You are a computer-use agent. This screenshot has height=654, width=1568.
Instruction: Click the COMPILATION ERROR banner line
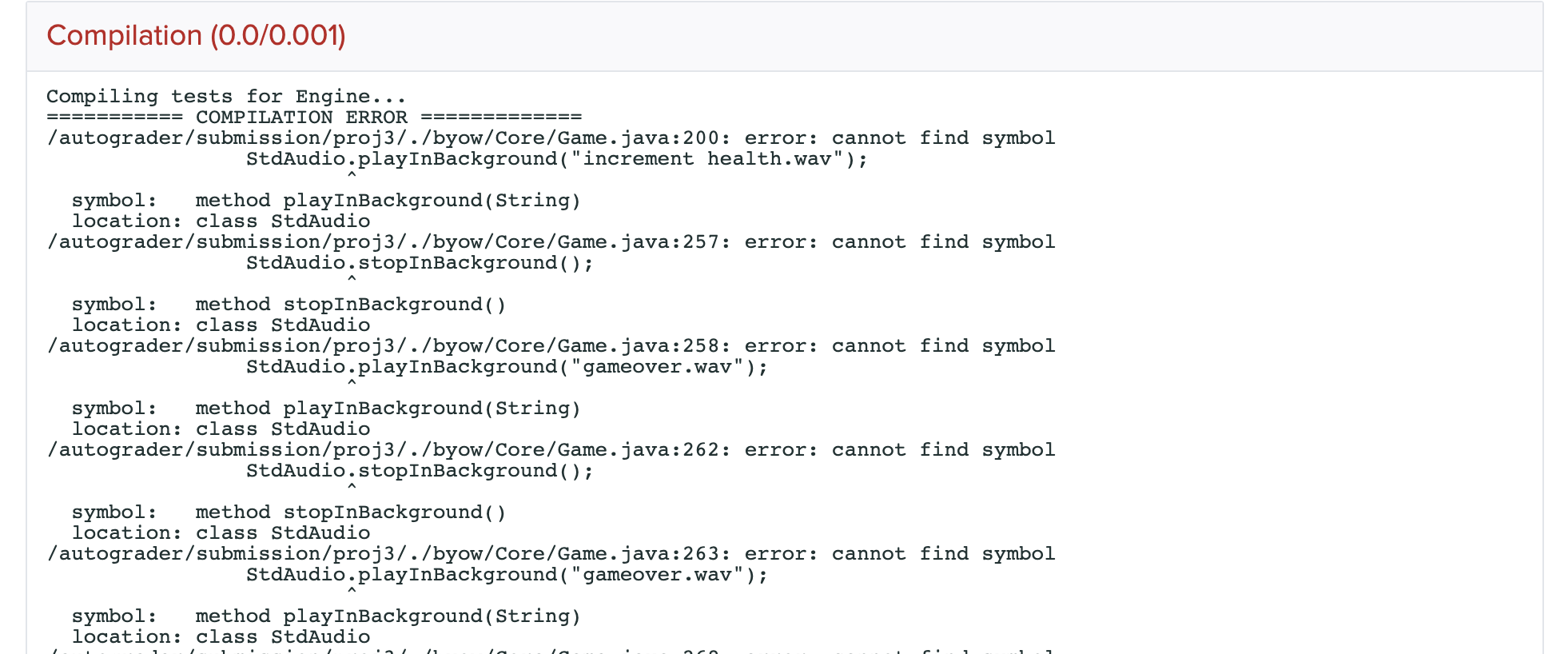(314, 118)
